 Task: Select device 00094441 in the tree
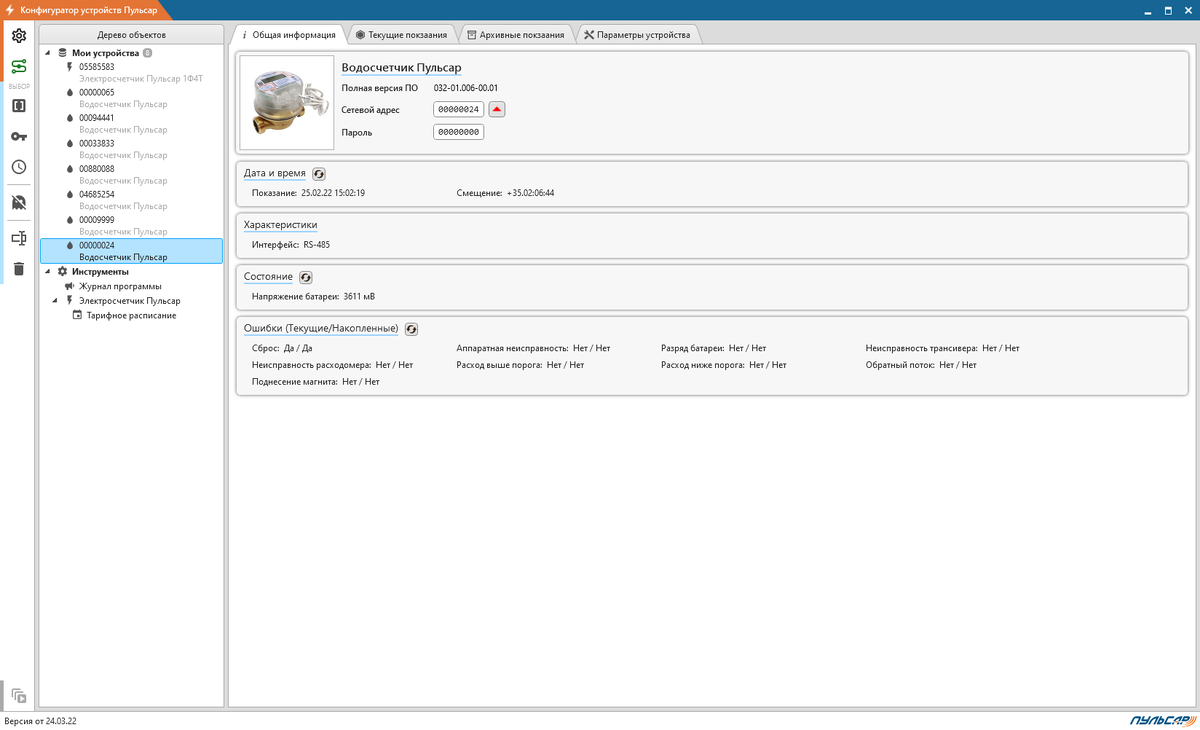pyautogui.click(x=131, y=123)
